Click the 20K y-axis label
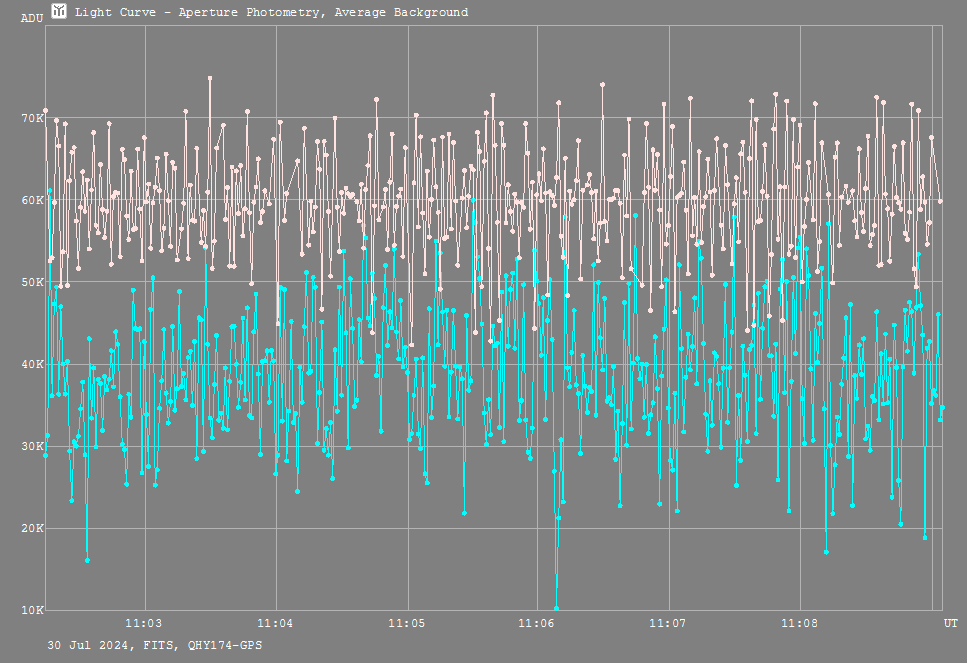 coord(33,528)
